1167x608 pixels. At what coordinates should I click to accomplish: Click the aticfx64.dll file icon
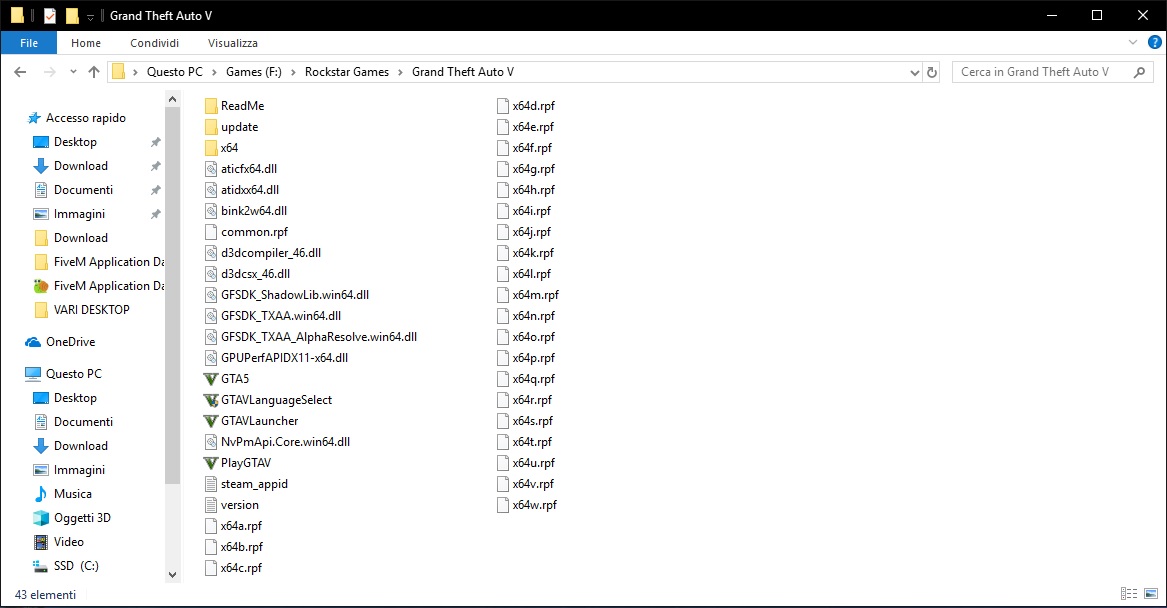tap(211, 169)
